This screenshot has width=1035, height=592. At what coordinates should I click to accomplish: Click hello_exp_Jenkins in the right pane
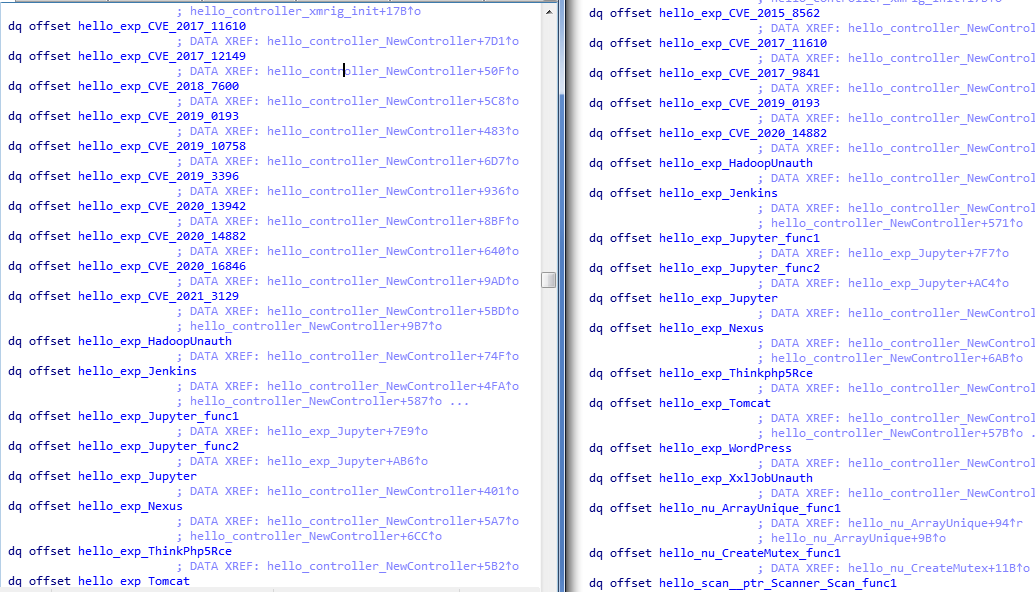point(718,193)
